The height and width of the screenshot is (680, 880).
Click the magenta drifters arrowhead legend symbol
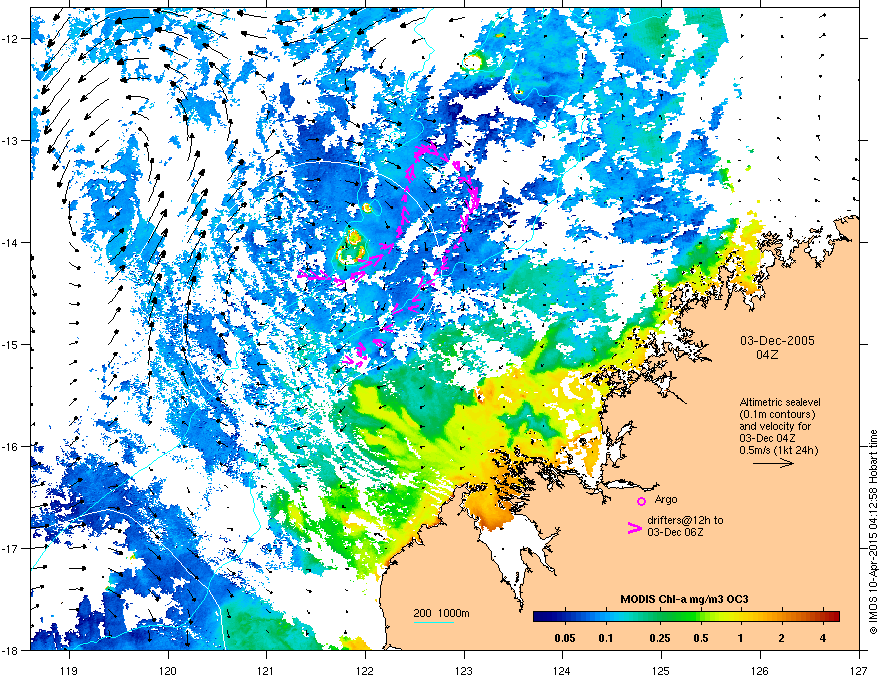635,527
